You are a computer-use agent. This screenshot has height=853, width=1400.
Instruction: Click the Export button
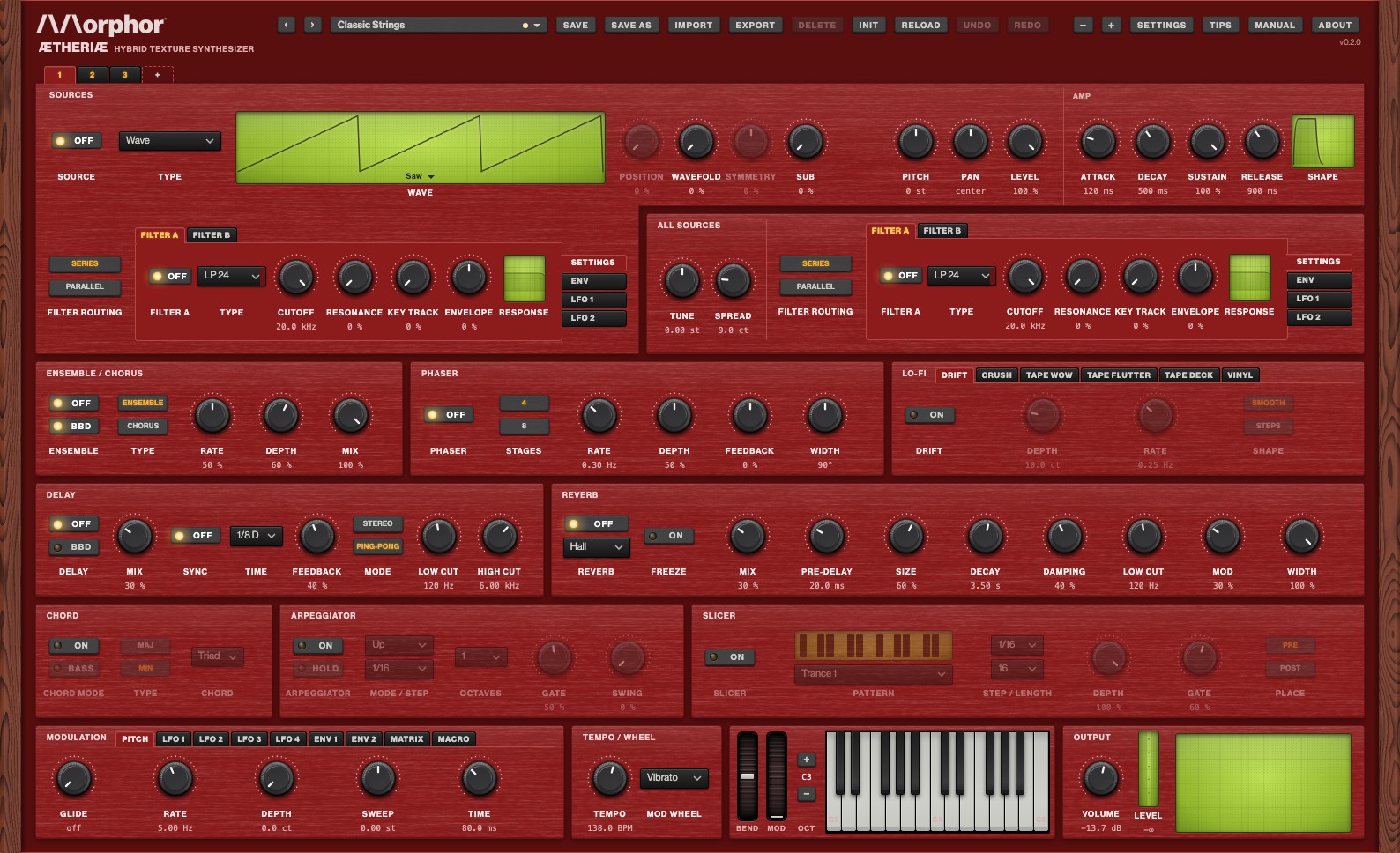point(756,25)
